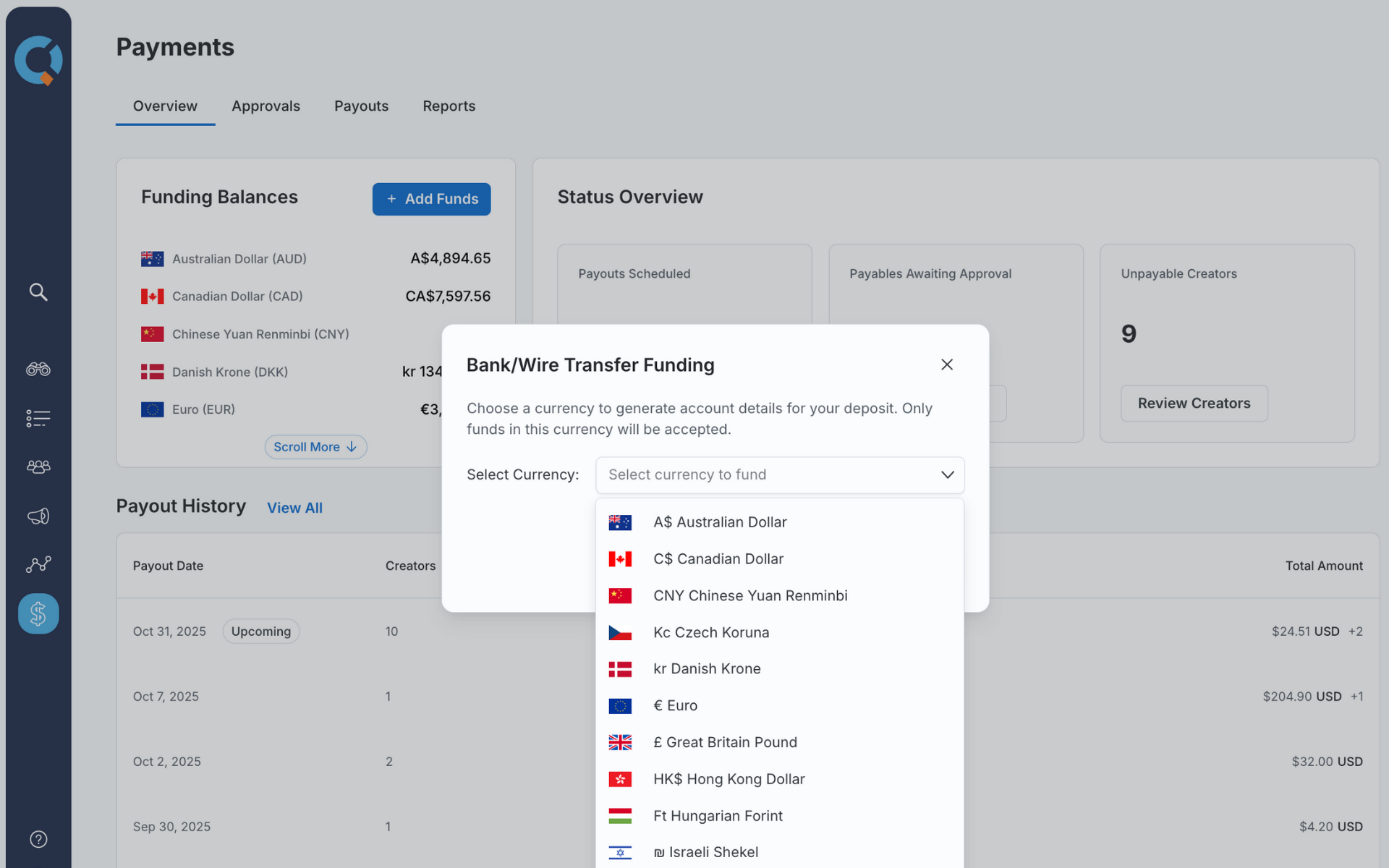1389x868 pixels.
Task: Open campaigns via the megaphone icon
Action: 38,516
